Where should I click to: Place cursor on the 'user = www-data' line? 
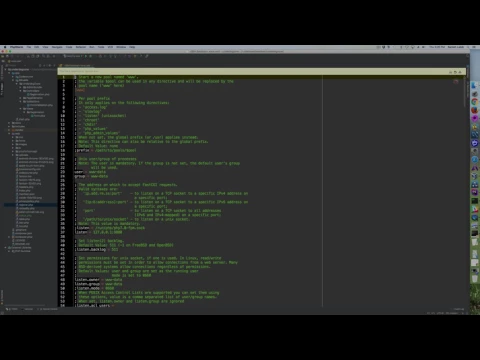[x=90, y=172]
